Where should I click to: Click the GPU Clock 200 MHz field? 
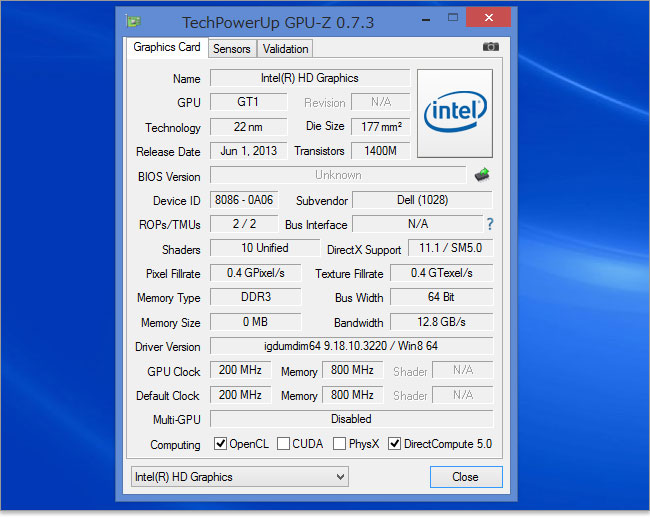tap(240, 370)
